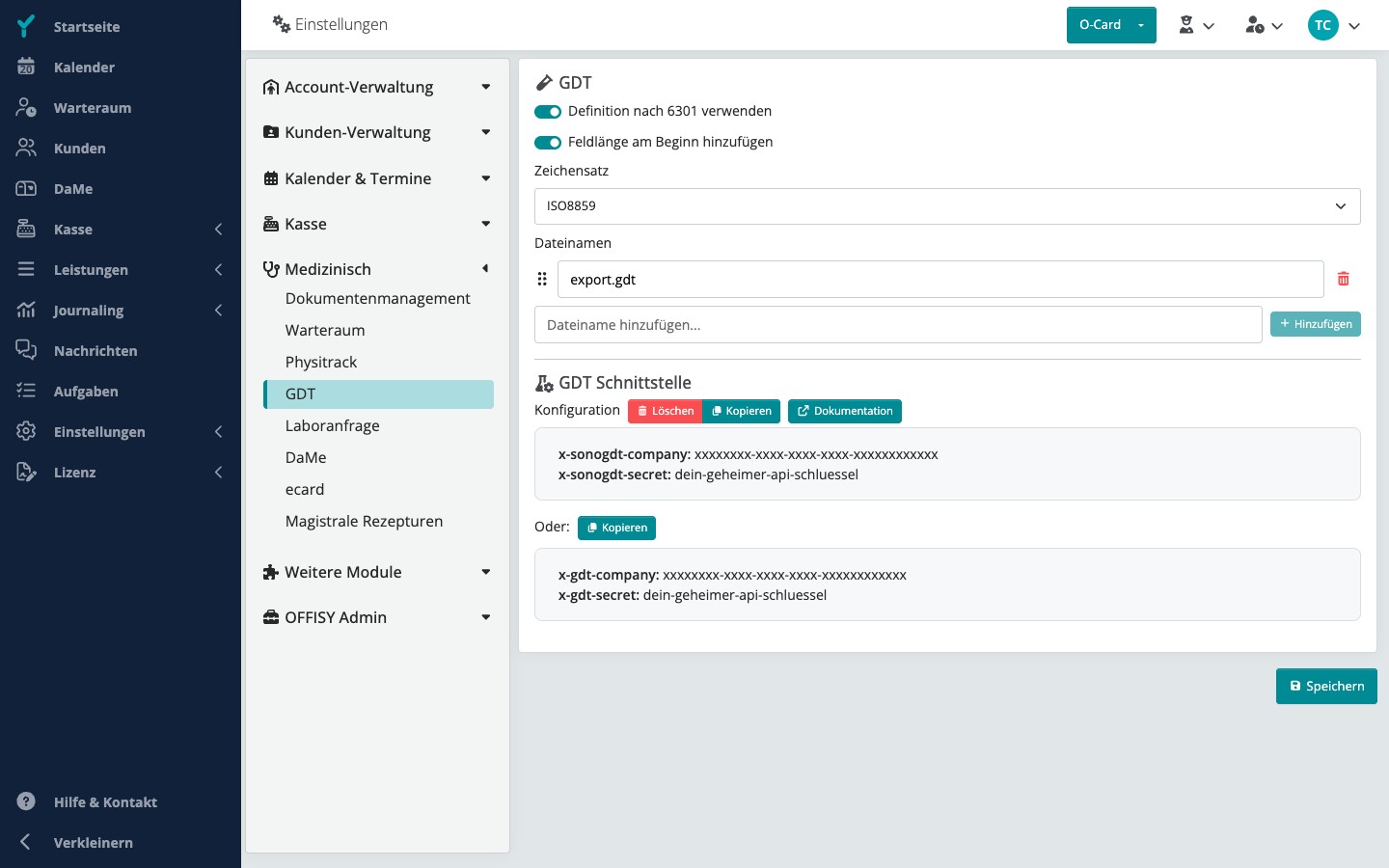Viewport: 1389px width, 868px height.
Task: Click Kopieren next to Löschen
Action: [742, 411]
